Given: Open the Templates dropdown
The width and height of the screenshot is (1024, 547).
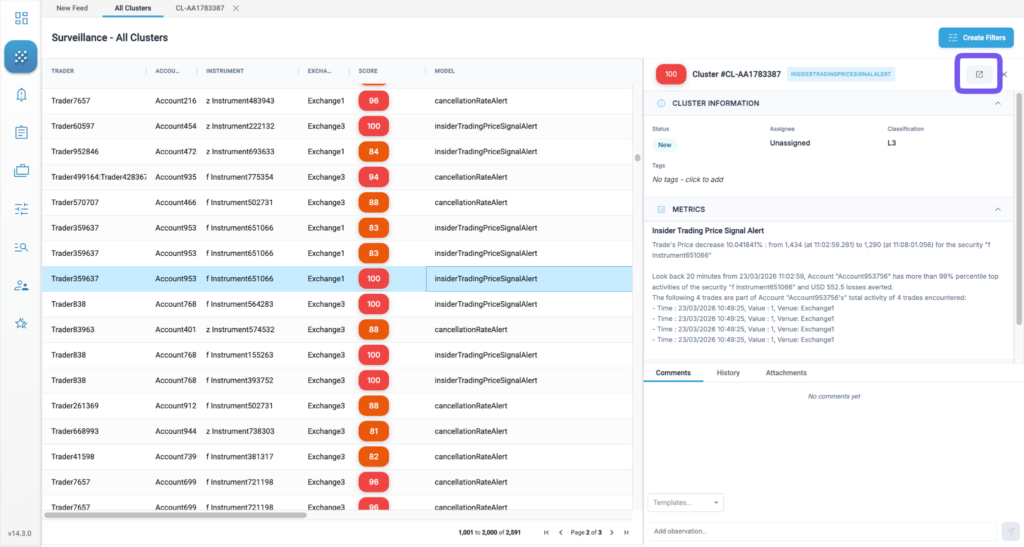Looking at the screenshot, I should (685, 503).
